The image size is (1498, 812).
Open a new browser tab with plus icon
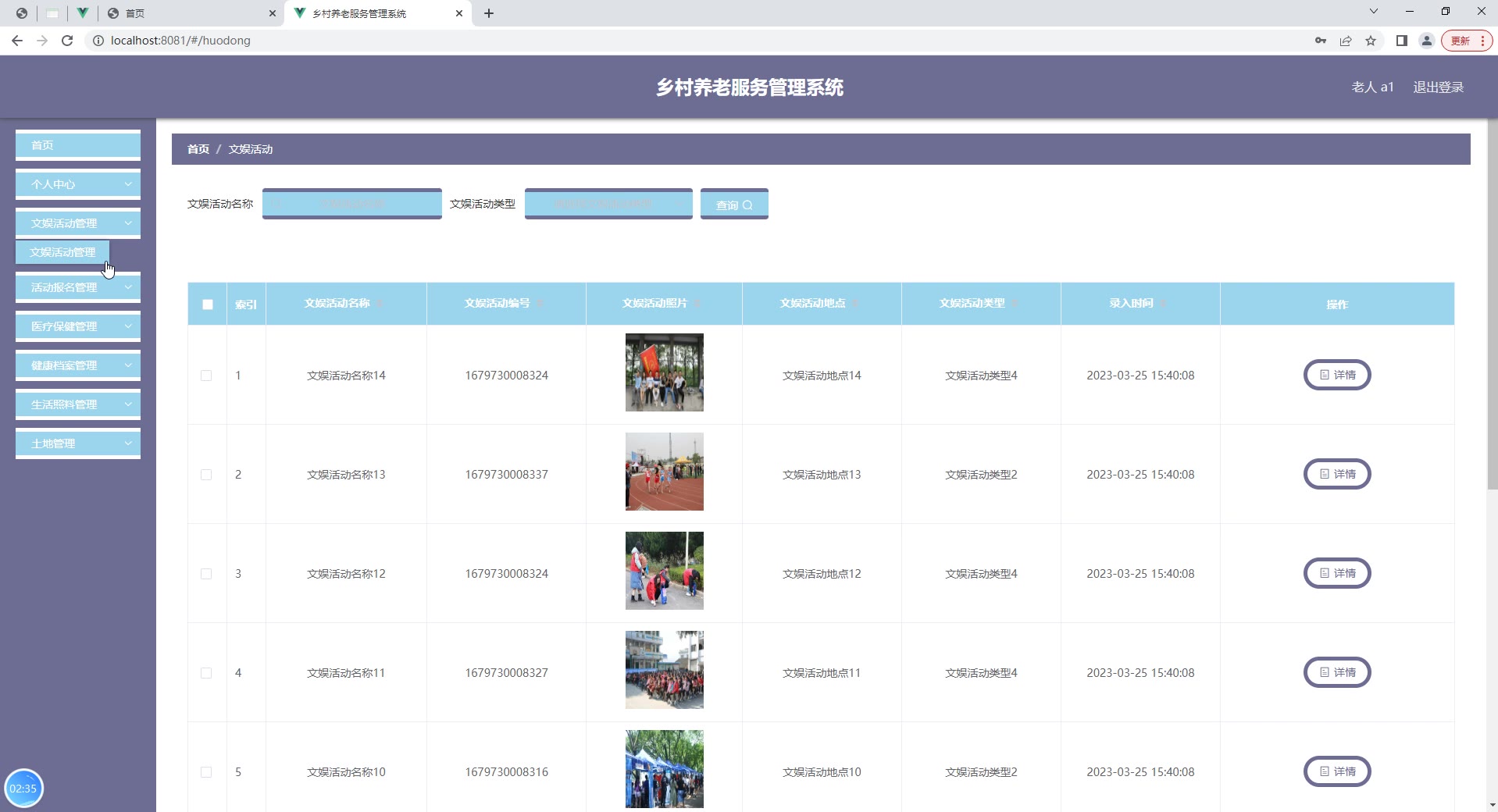point(489,13)
